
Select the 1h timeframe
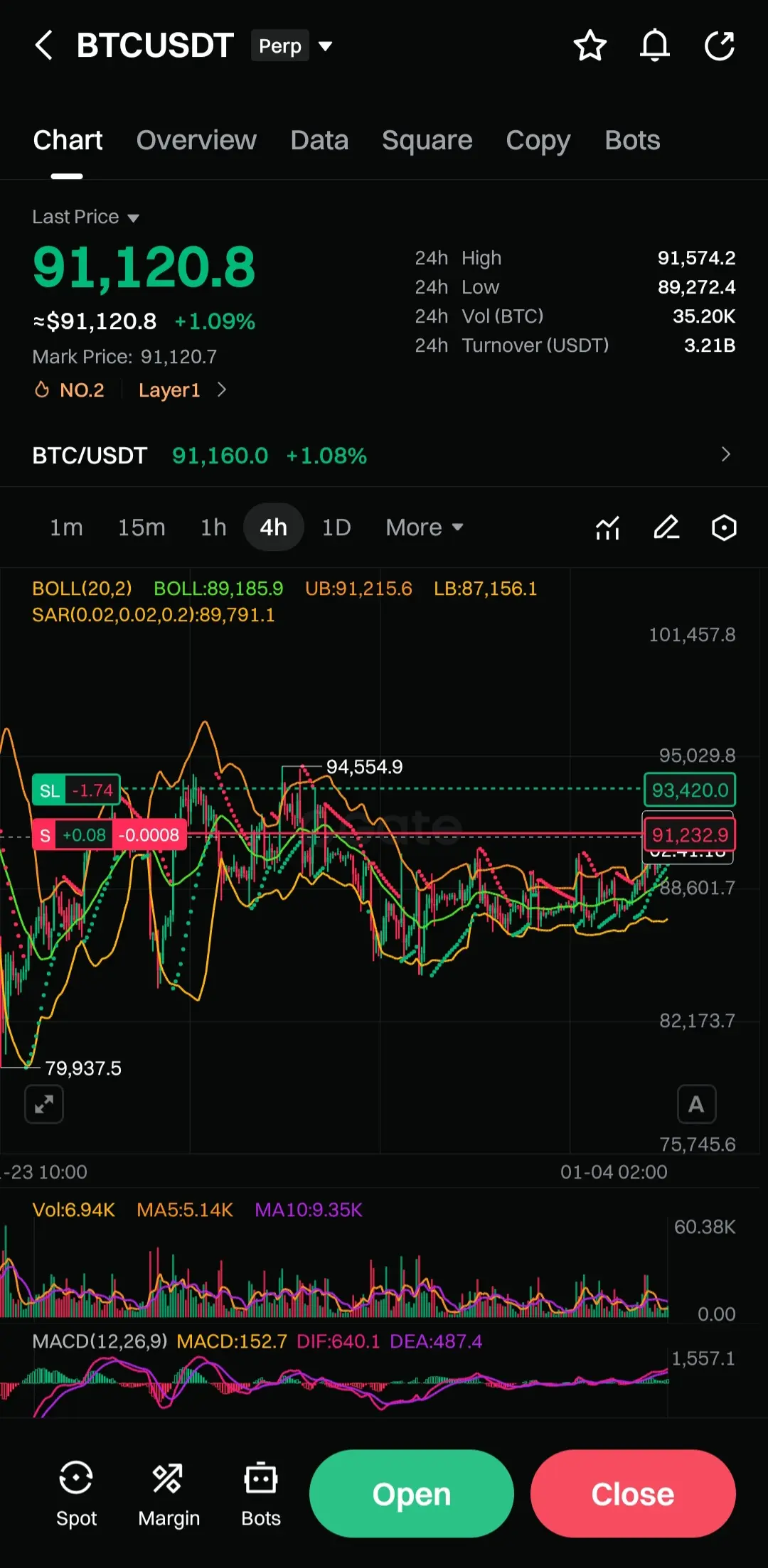(213, 527)
